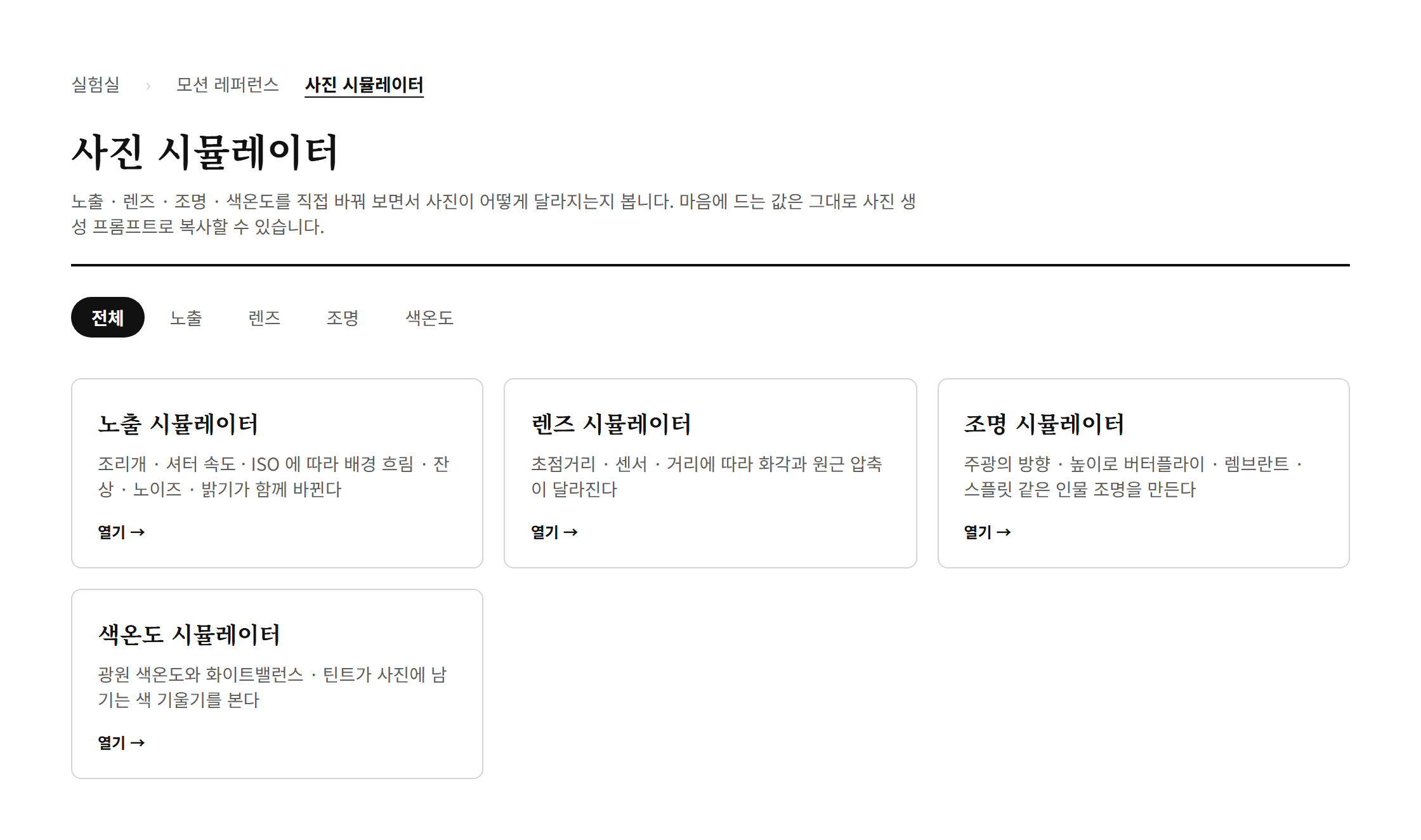The height and width of the screenshot is (840, 1421).
Task: Go to the 실험실 breadcrumb link
Action: coord(96,84)
